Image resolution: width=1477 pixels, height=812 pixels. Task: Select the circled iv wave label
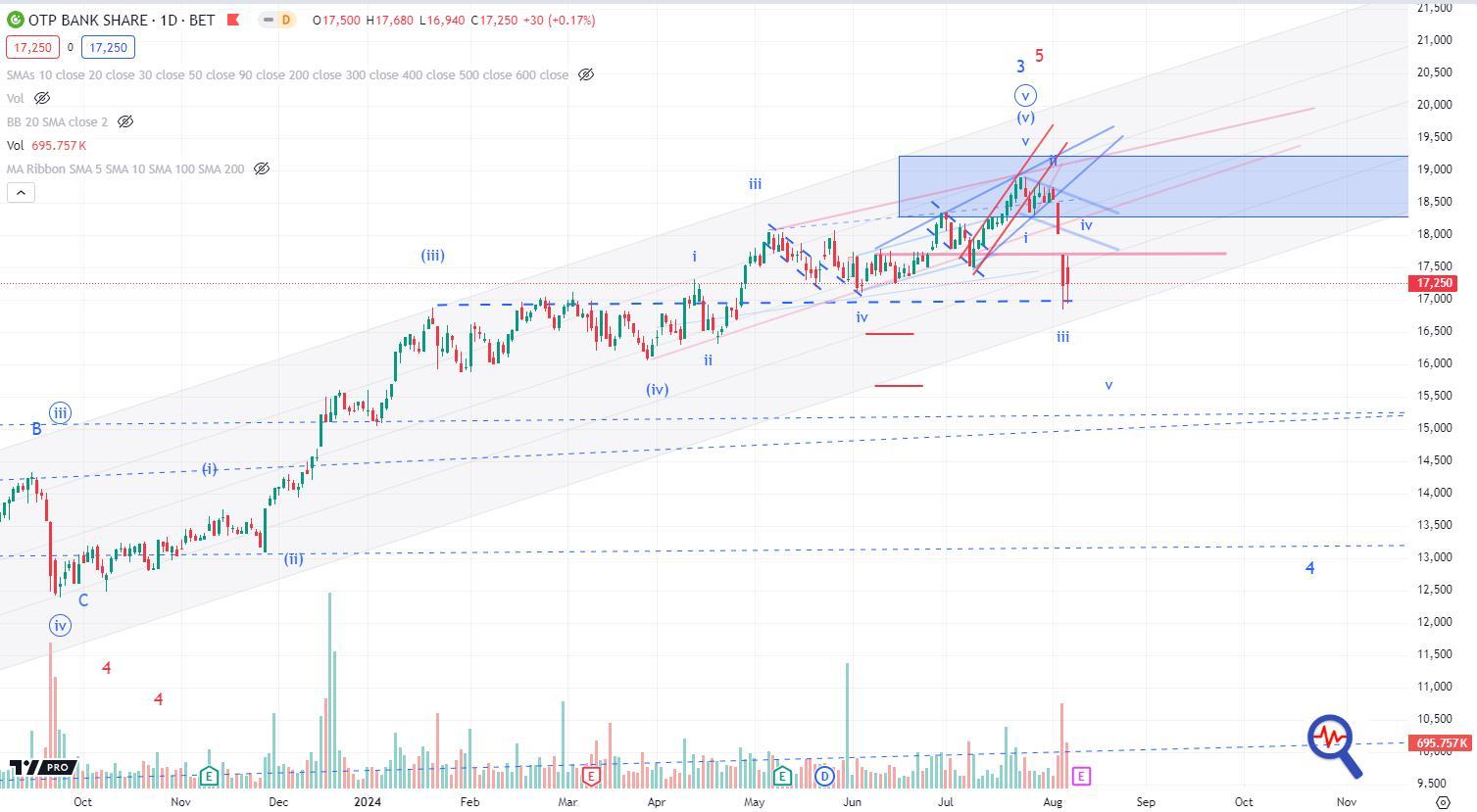(60, 625)
